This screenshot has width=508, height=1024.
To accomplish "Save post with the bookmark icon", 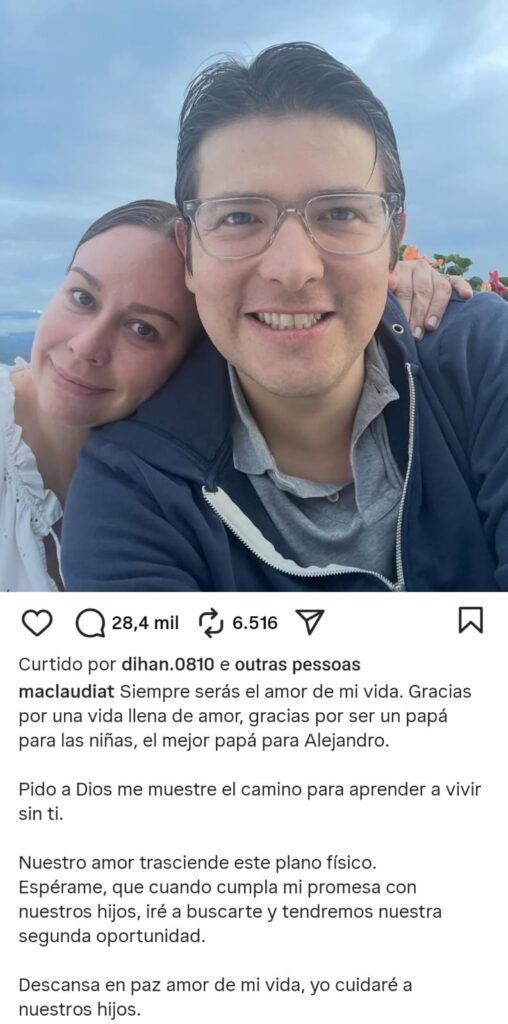I will pyautogui.click(x=471, y=620).
